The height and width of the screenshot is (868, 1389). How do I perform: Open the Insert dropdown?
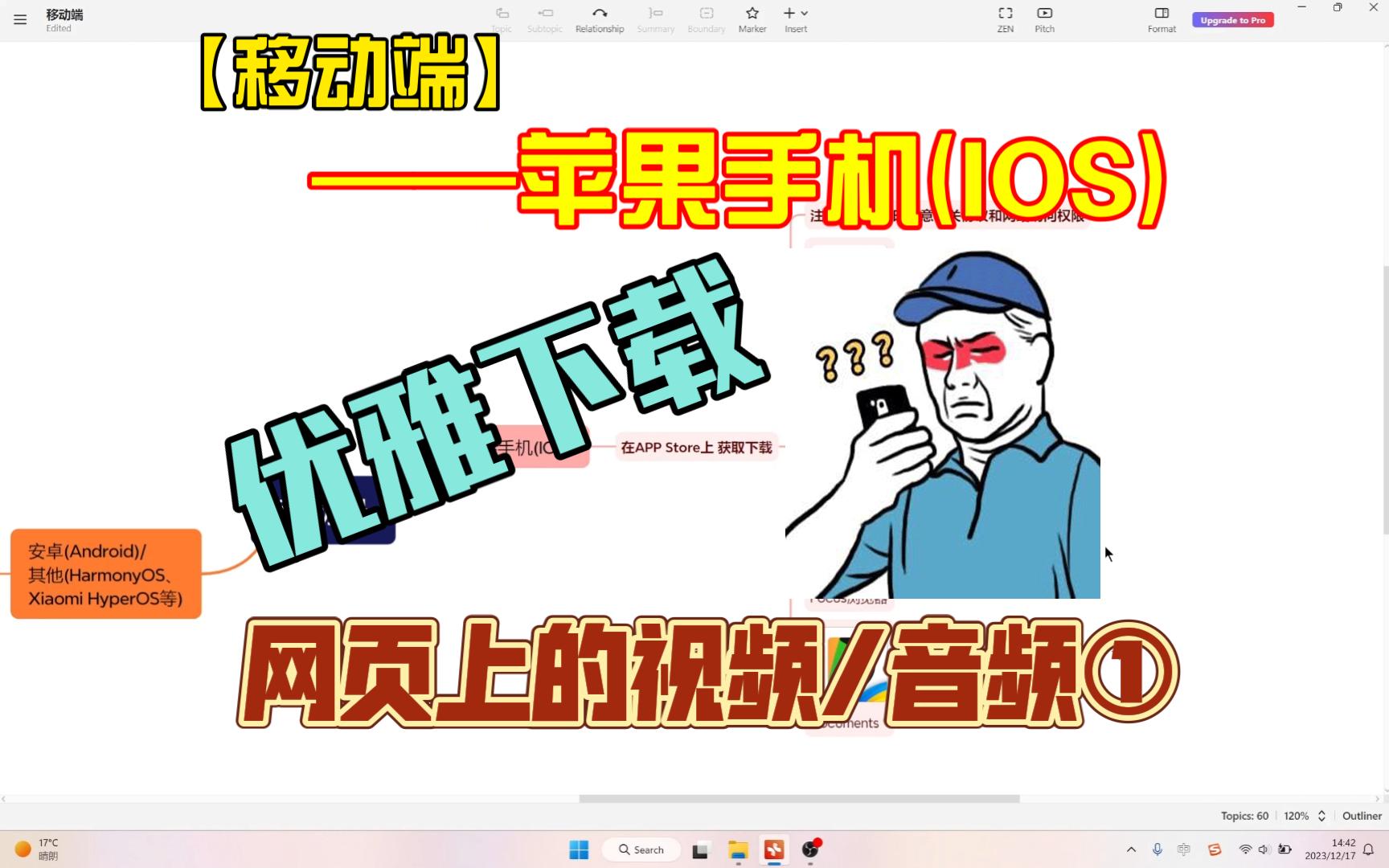click(x=796, y=20)
